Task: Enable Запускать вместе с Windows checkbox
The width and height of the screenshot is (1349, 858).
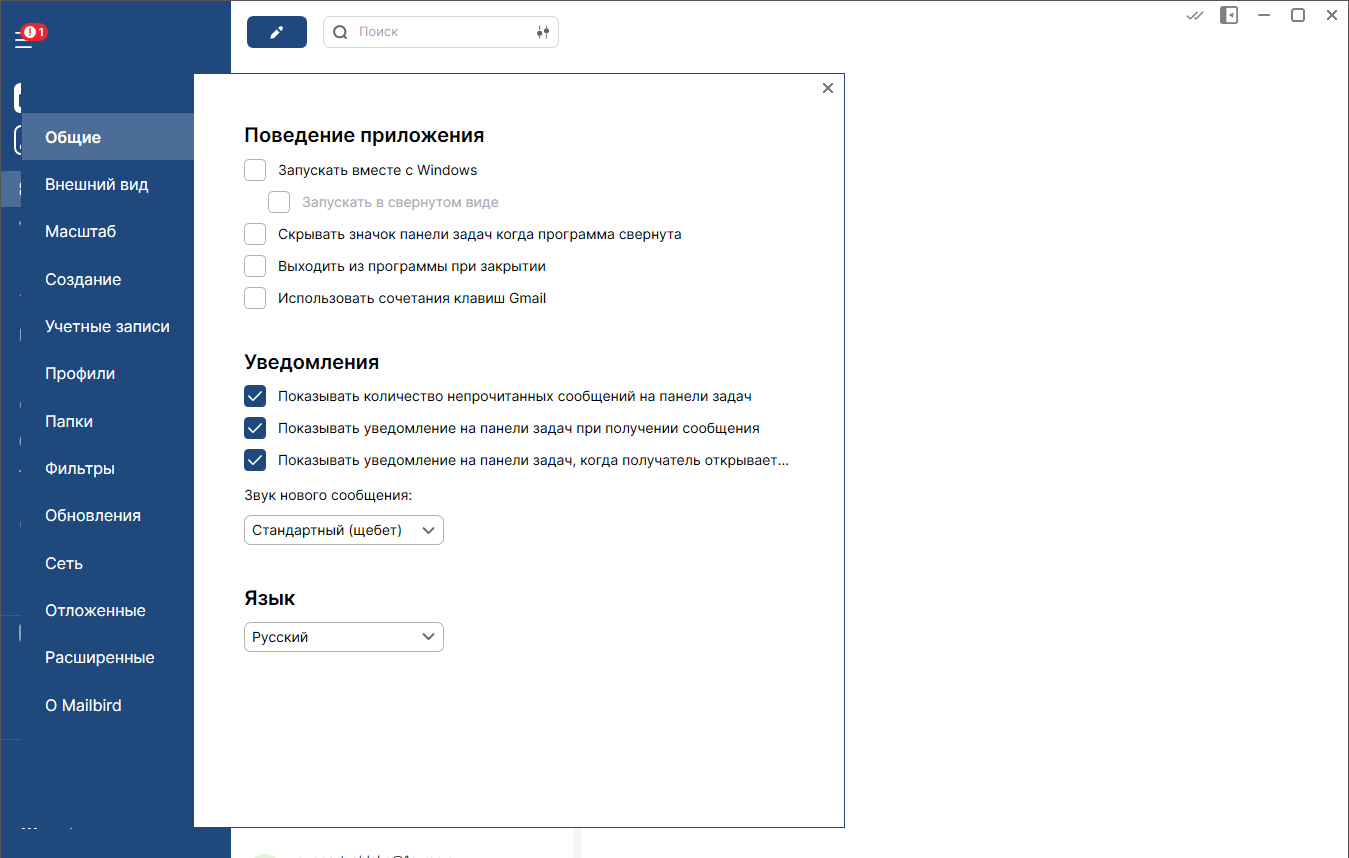Action: click(x=255, y=170)
